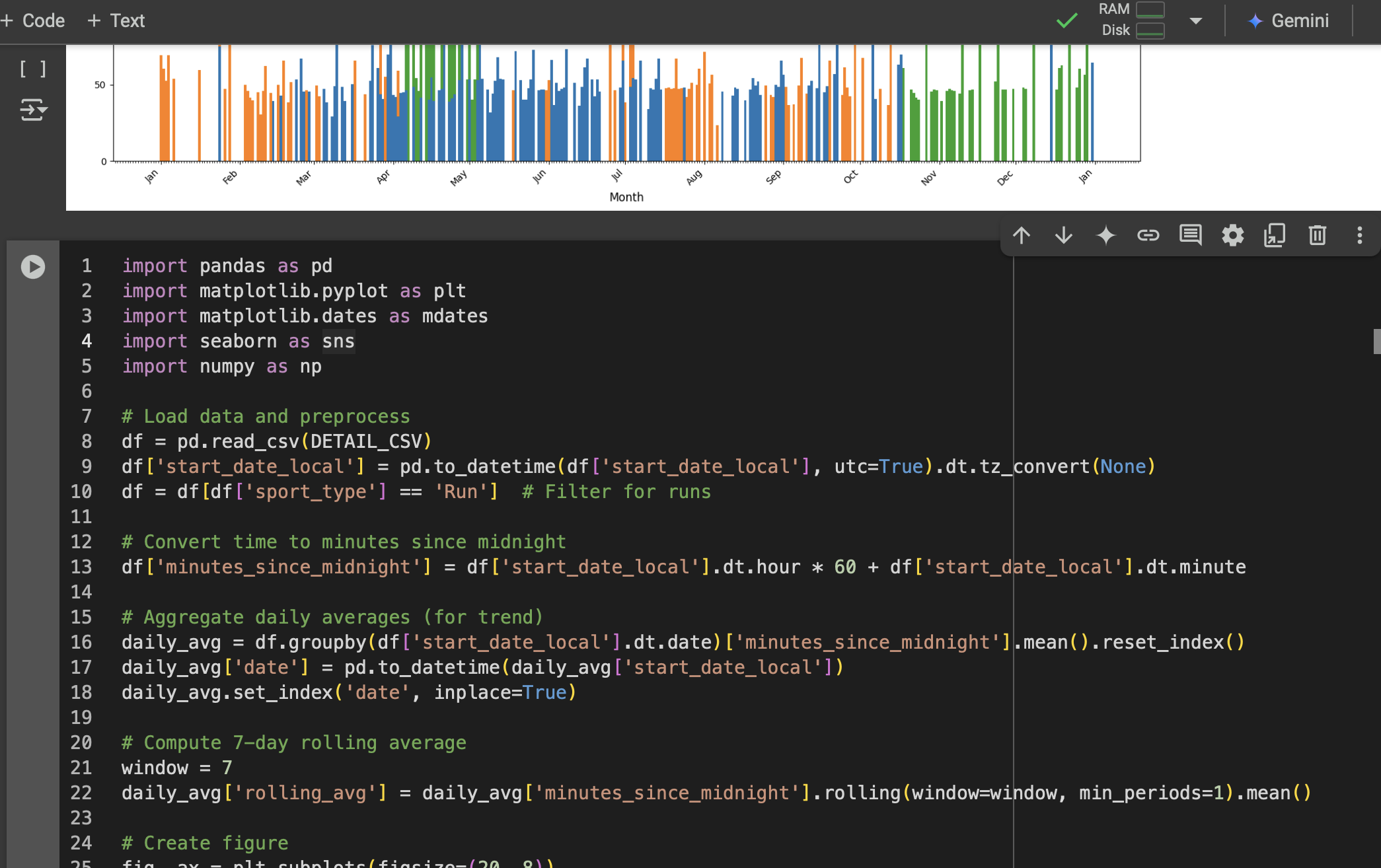Click the RAM and Disk usage indicator
This screenshot has height=868, width=1381.
coord(1131,20)
